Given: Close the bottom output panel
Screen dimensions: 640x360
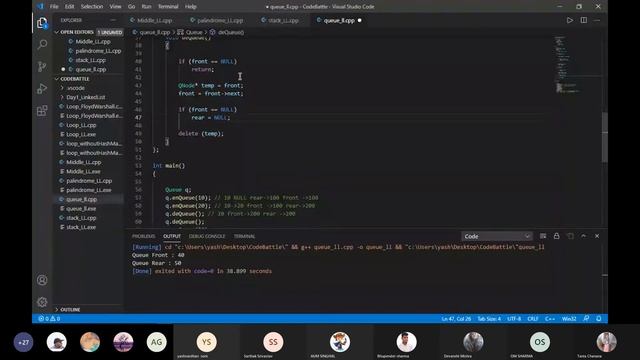Looking at the screenshot, I should tap(597, 236).
